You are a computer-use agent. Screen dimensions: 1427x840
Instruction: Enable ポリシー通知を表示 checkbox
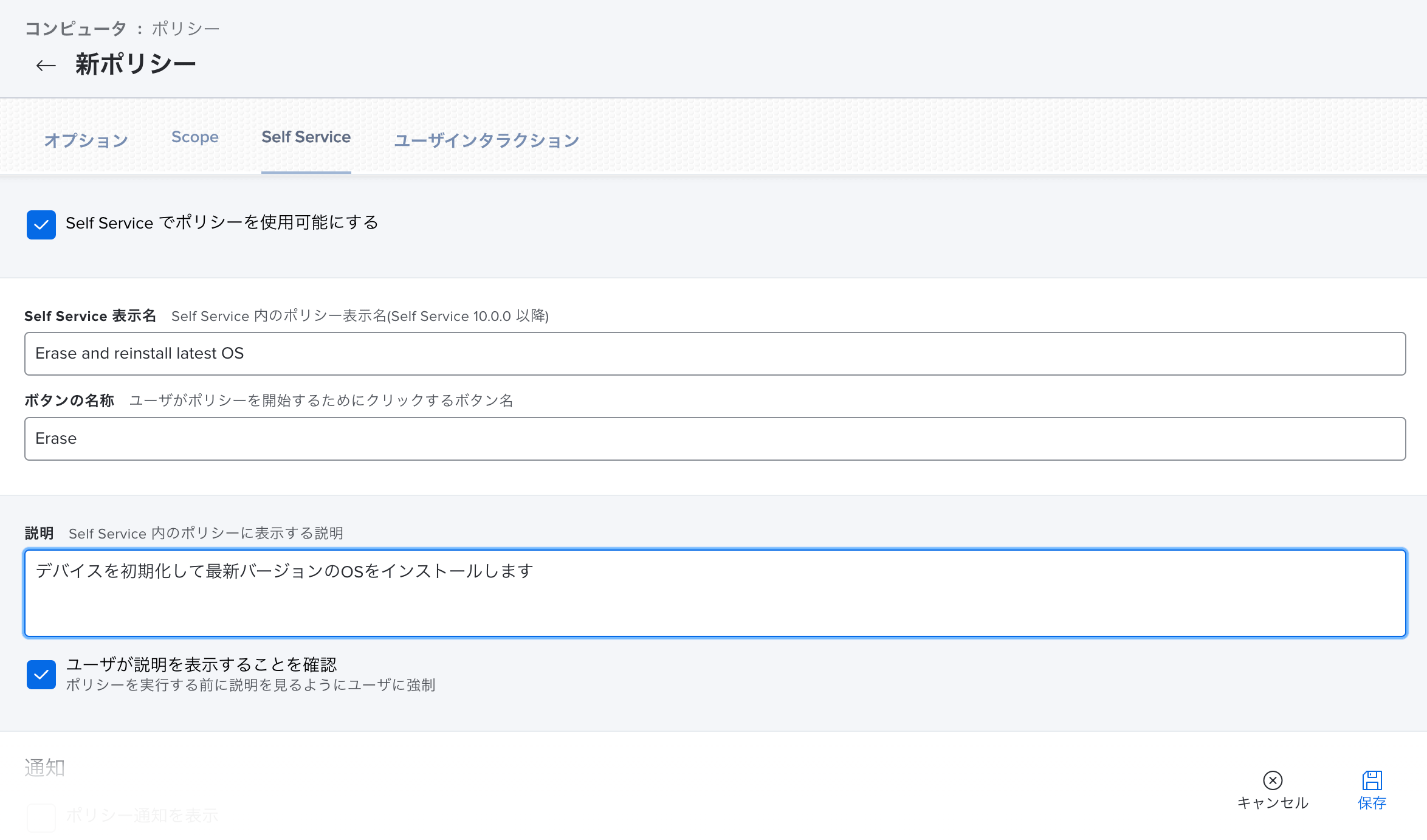coord(41,818)
